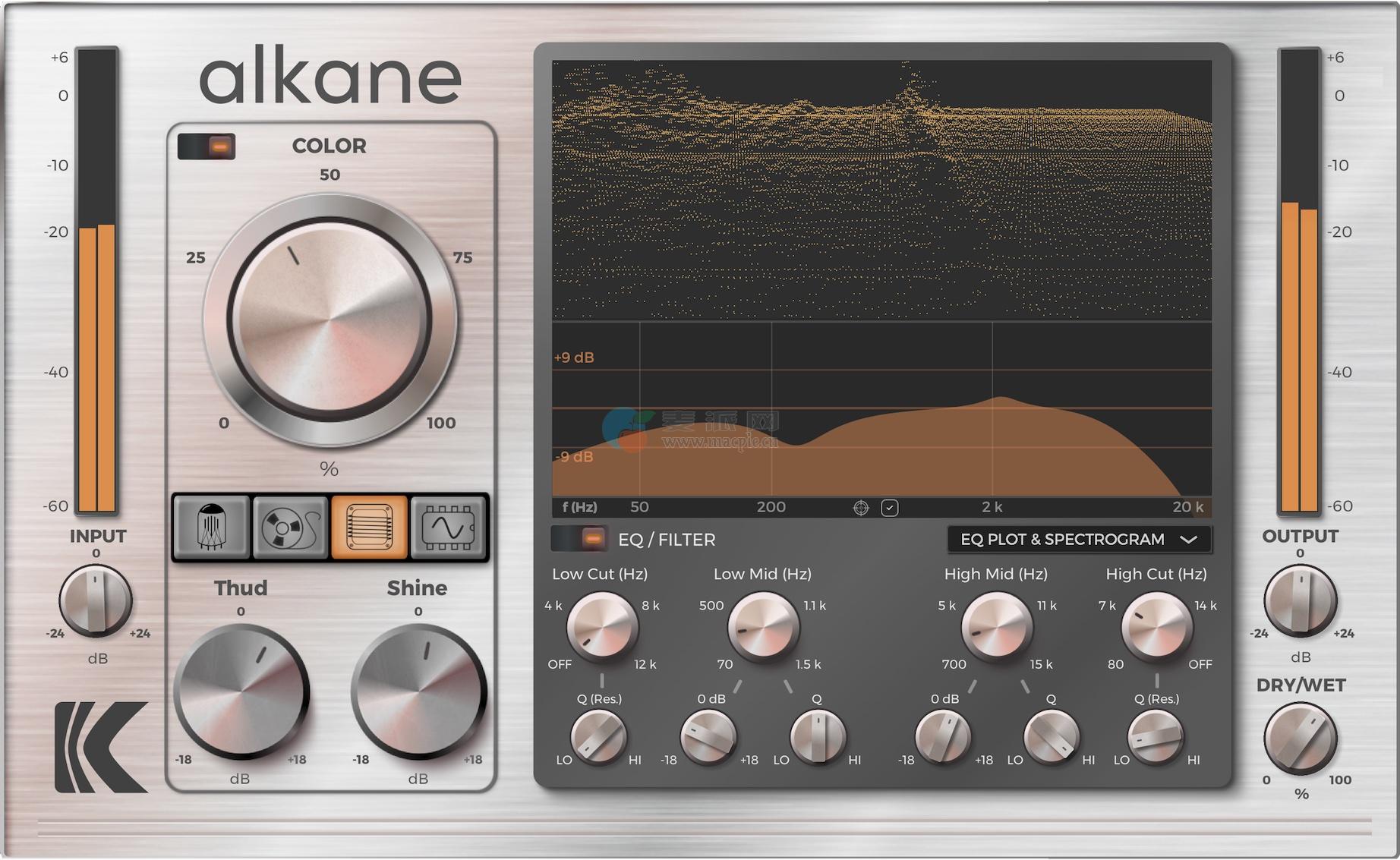Select the transformer saturation mode
This screenshot has height=860, width=1400.
tap(369, 527)
